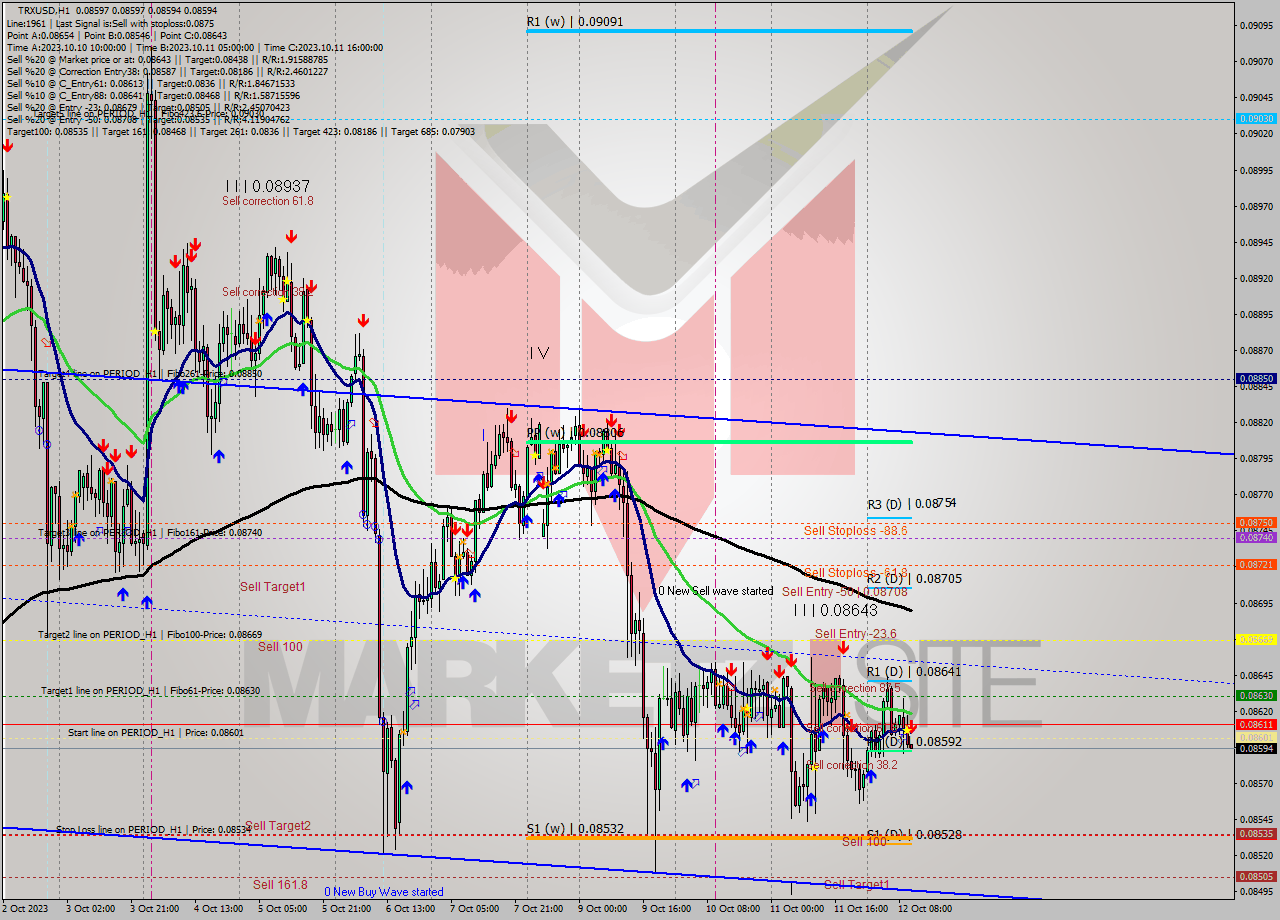This screenshot has height=920, width=1280.
Task: Click the 0.08850 blue price tag on axis
Action: pyautogui.click(x=1256, y=379)
